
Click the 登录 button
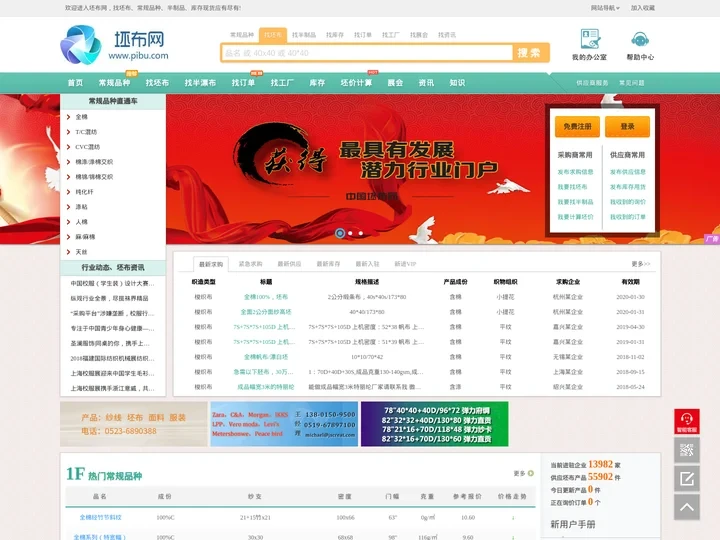627,126
